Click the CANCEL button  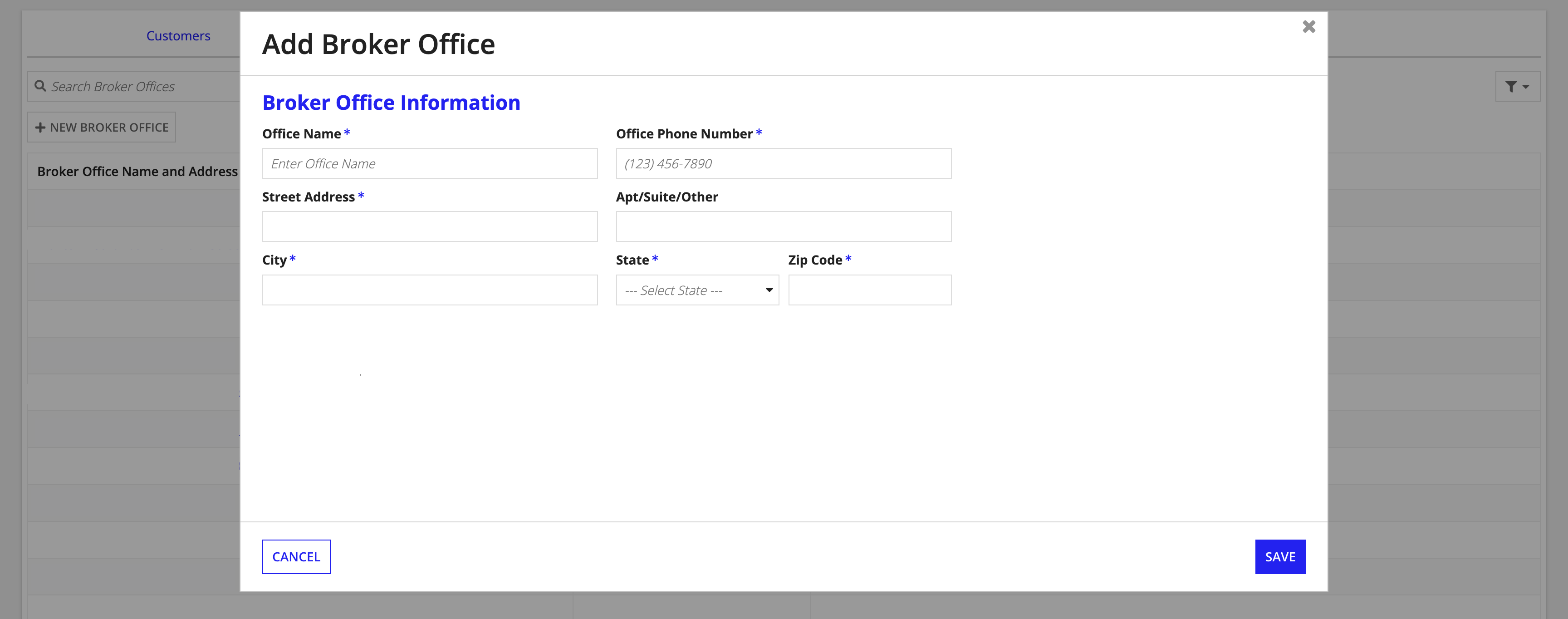point(296,556)
